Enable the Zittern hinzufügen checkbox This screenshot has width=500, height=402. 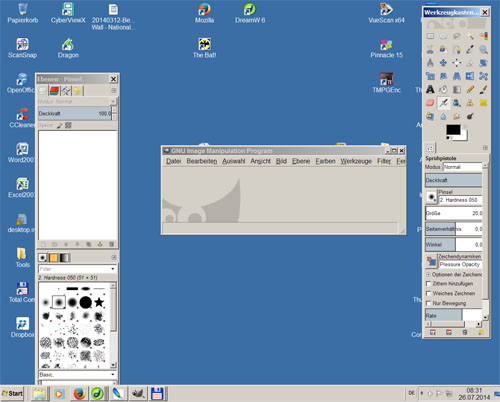pyautogui.click(x=429, y=284)
